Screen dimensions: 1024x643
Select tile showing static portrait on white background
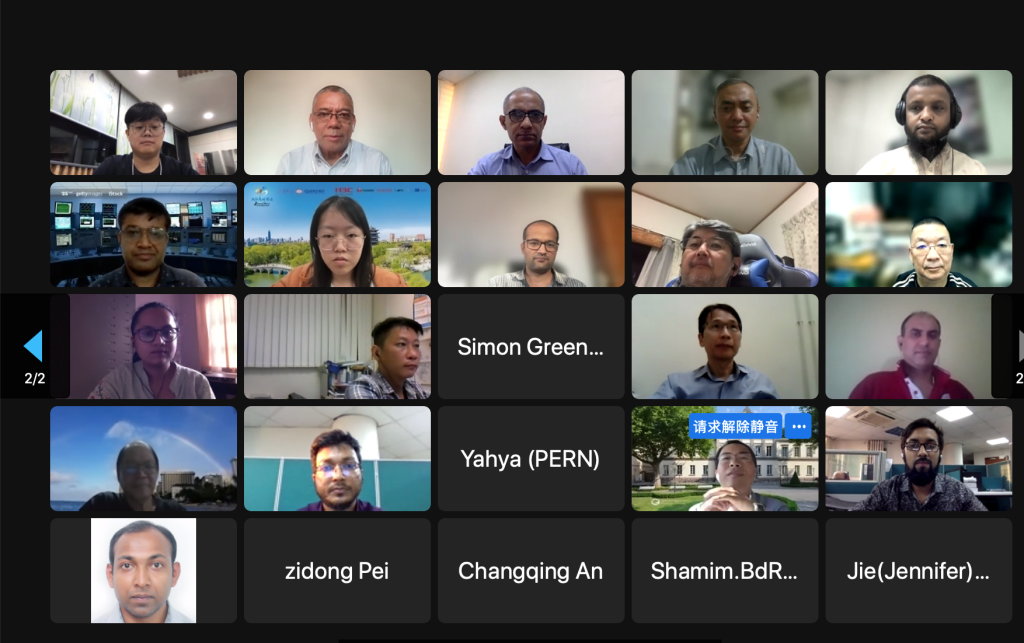click(x=143, y=571)
